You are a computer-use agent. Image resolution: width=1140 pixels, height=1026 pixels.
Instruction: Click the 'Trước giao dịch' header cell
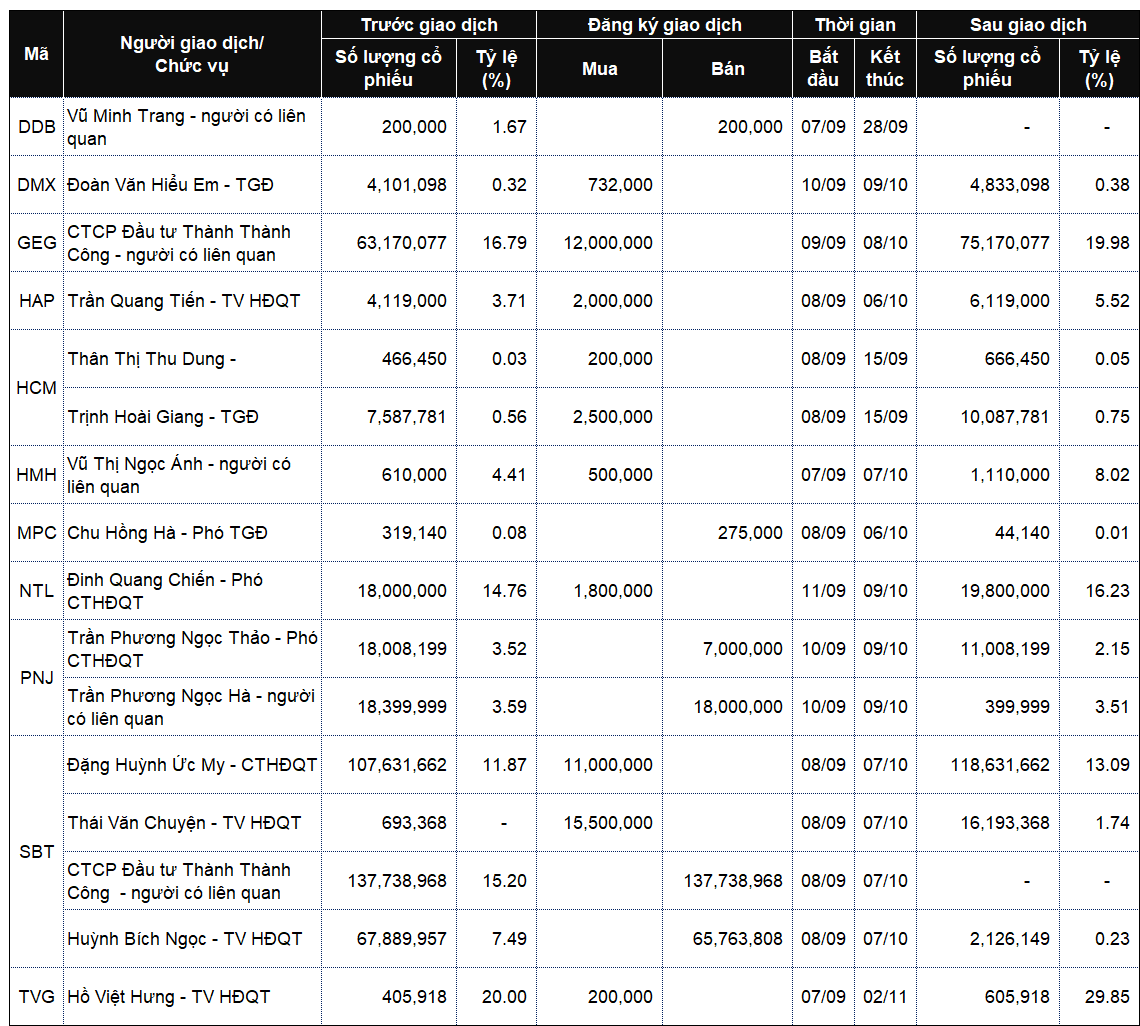[429, 25]
